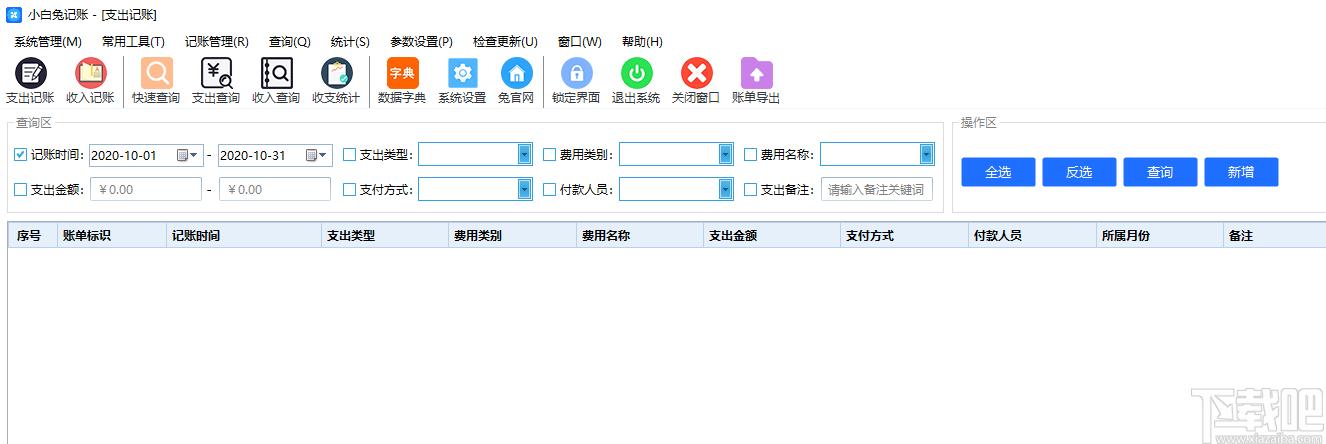Image resolution: width=1326 pixels, height=444 pixels.
Task: Open the 统计(S) menu
Action: click(x=350, y=42)
